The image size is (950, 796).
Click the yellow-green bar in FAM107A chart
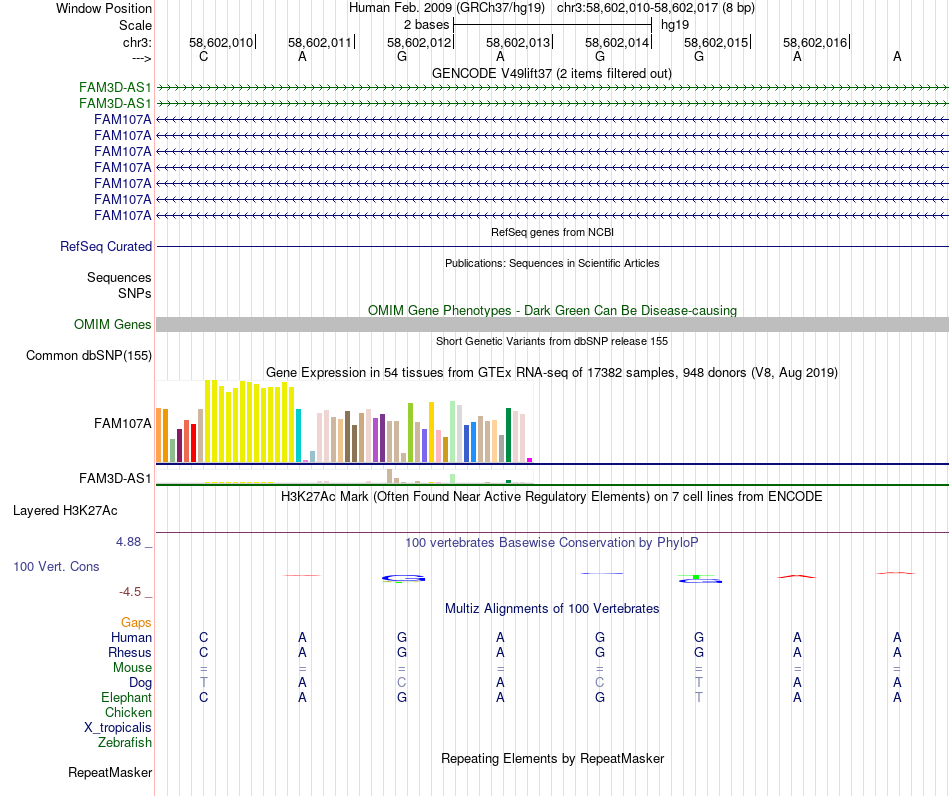point(410,433)
